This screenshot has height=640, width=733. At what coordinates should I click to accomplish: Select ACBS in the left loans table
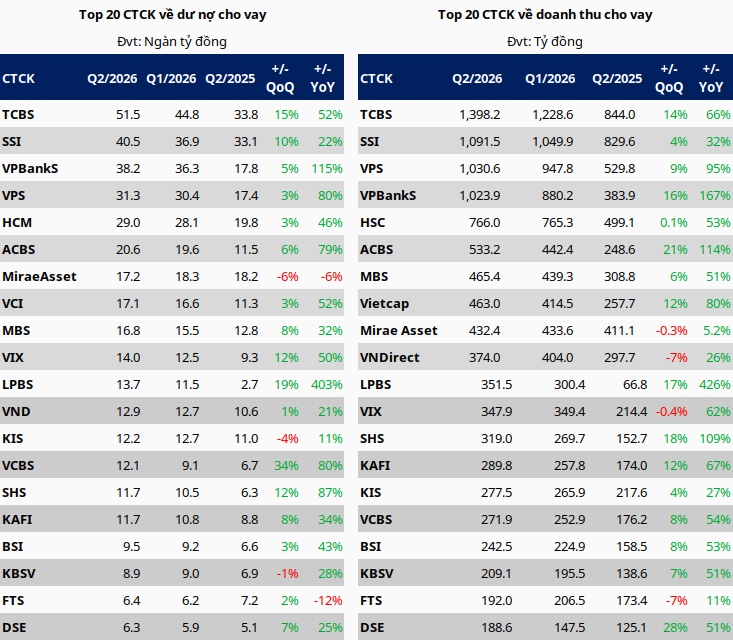click(19, 250)
